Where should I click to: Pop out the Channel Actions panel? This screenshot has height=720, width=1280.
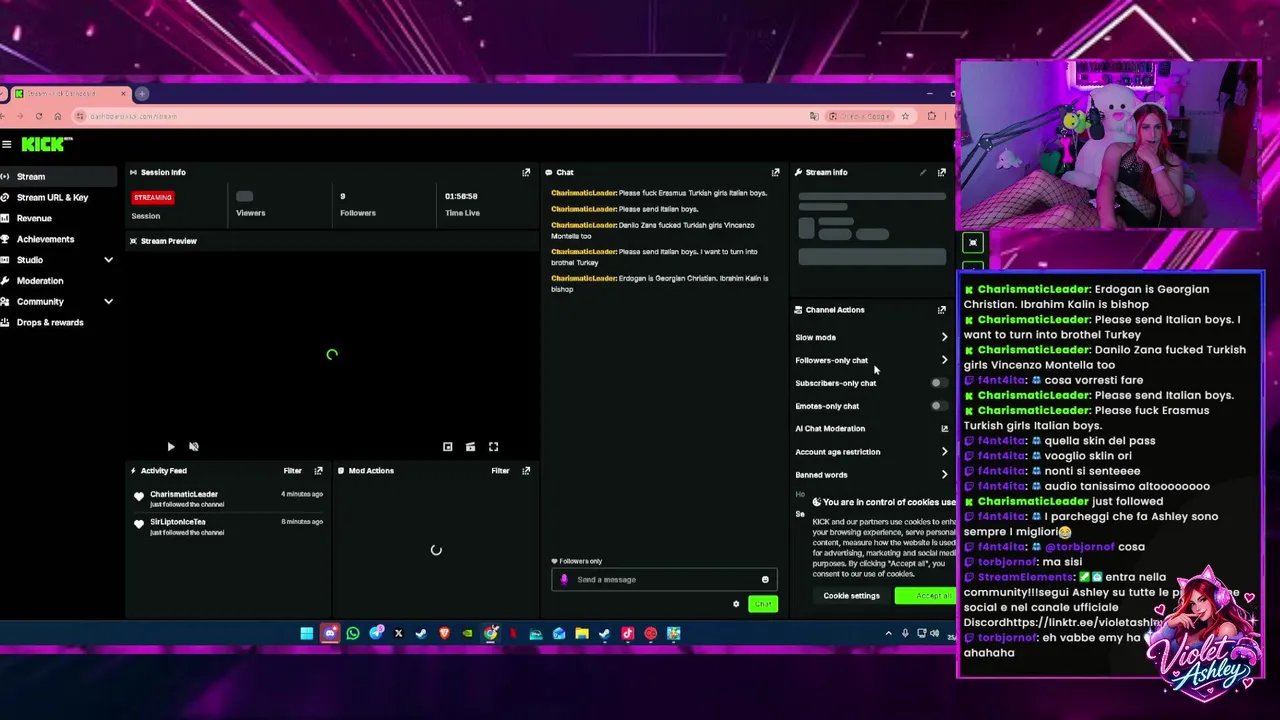(941, 310)
